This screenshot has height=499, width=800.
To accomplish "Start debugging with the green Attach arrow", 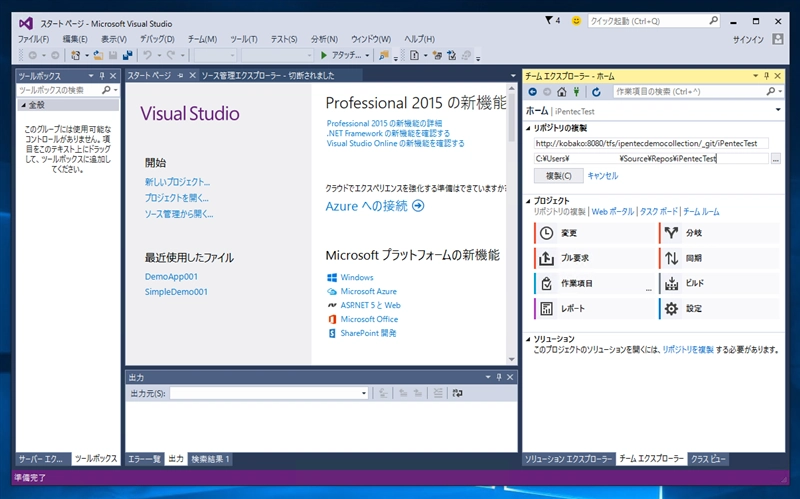I will 323,55.
